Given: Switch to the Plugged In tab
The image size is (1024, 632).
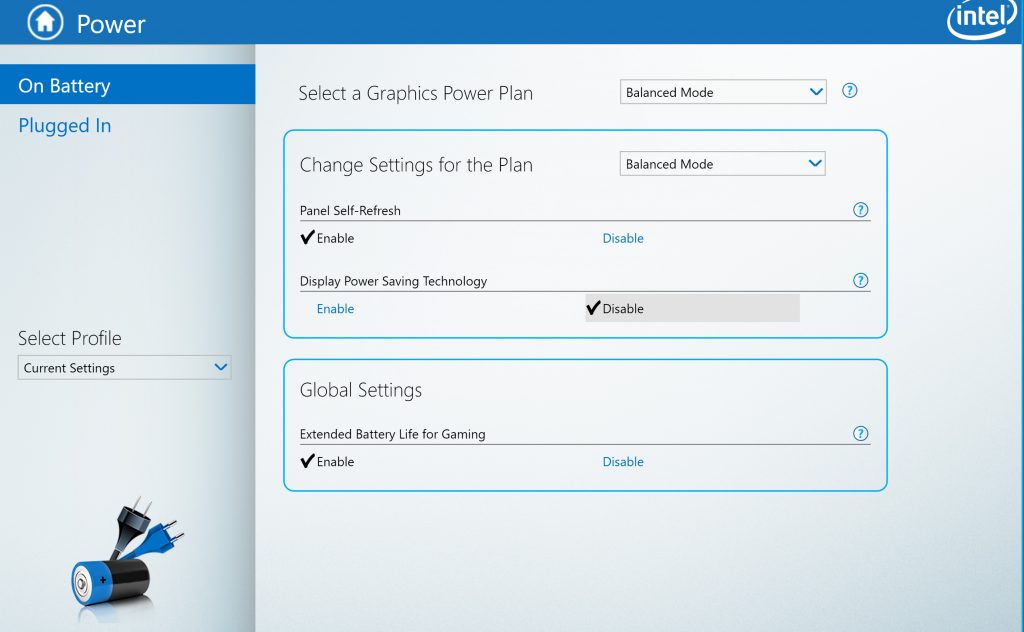Looking at the screenshot, I should click(x=65, y=125).
